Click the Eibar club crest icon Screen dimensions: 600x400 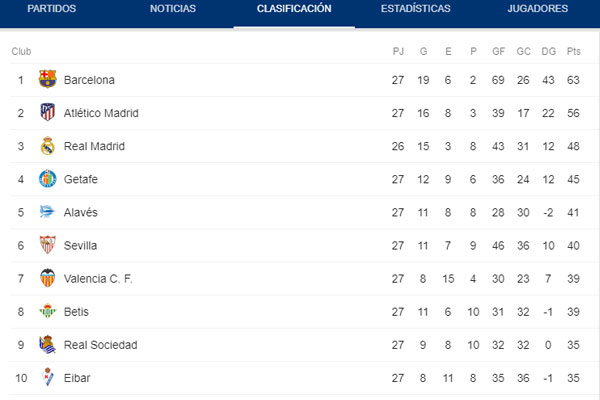(47, 378)
